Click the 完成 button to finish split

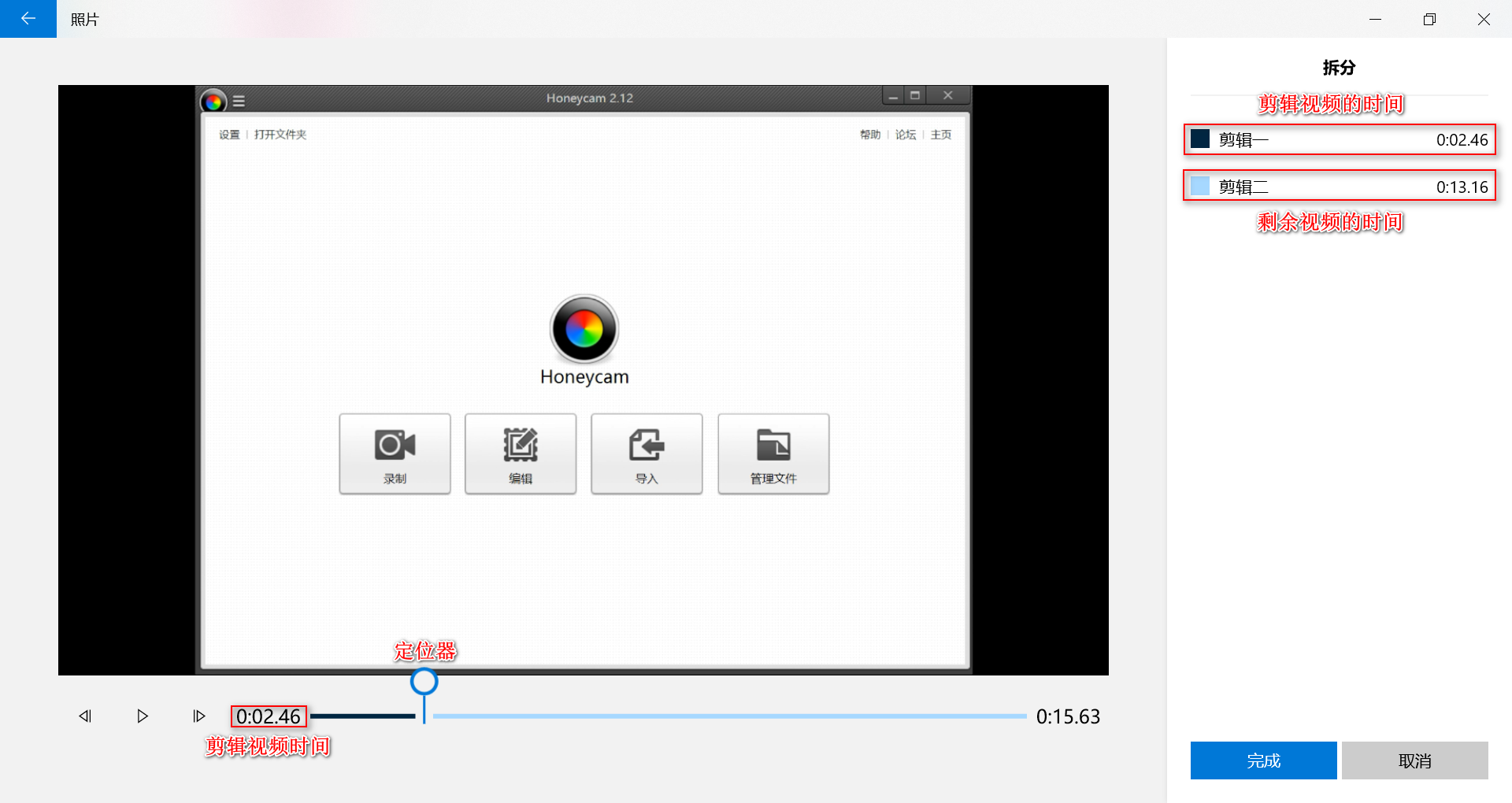tap(1263, 760)
